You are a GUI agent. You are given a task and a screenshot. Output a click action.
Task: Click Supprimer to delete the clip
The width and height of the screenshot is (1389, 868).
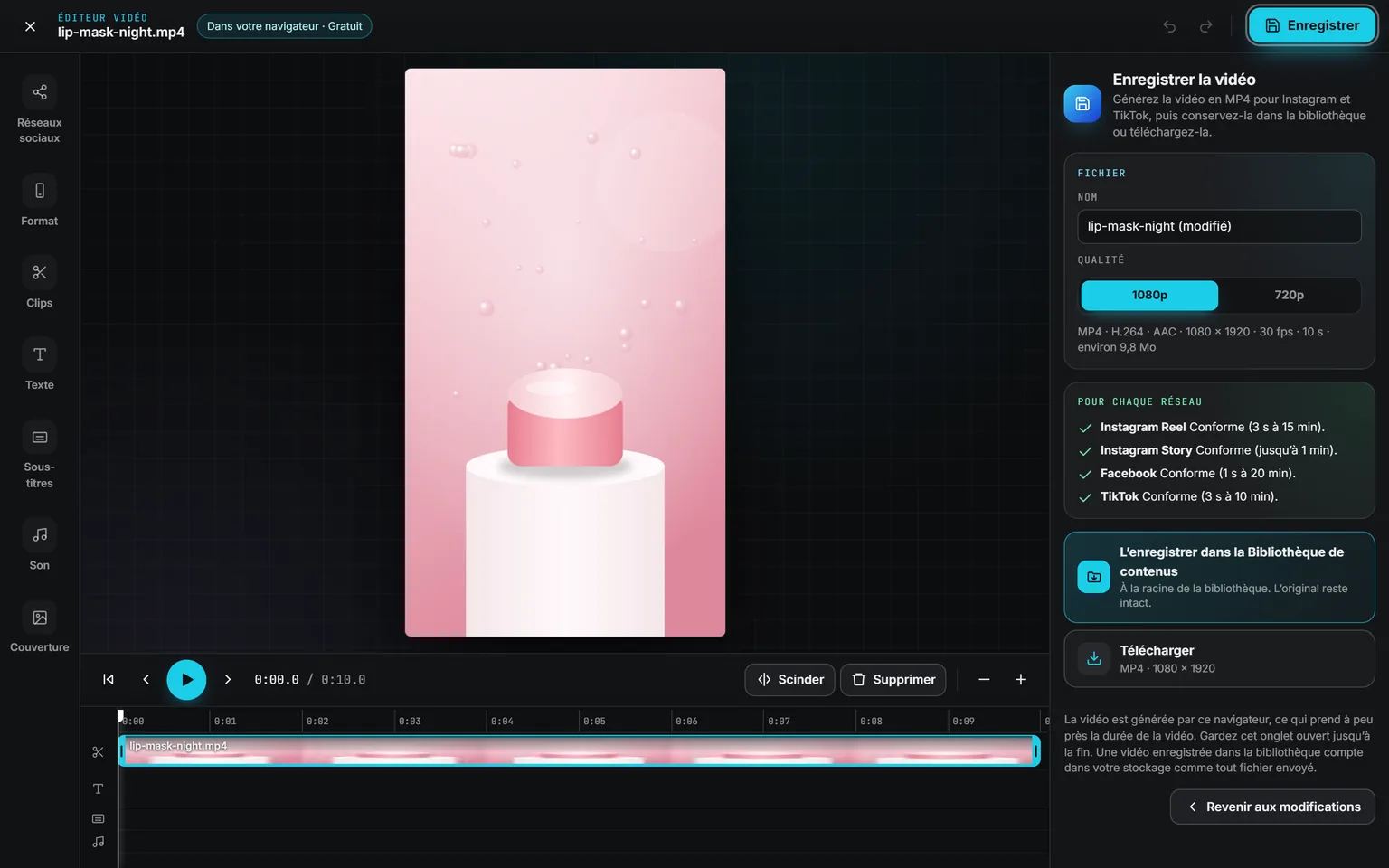(x=893, y=680)
